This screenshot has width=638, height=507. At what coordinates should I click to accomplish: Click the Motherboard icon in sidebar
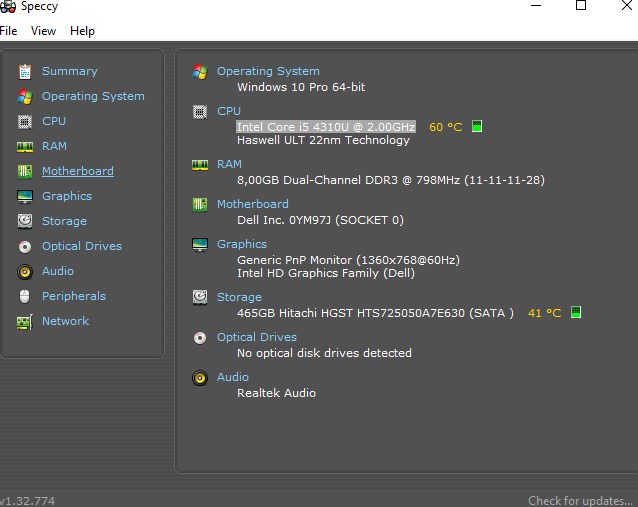coord(25,171)
